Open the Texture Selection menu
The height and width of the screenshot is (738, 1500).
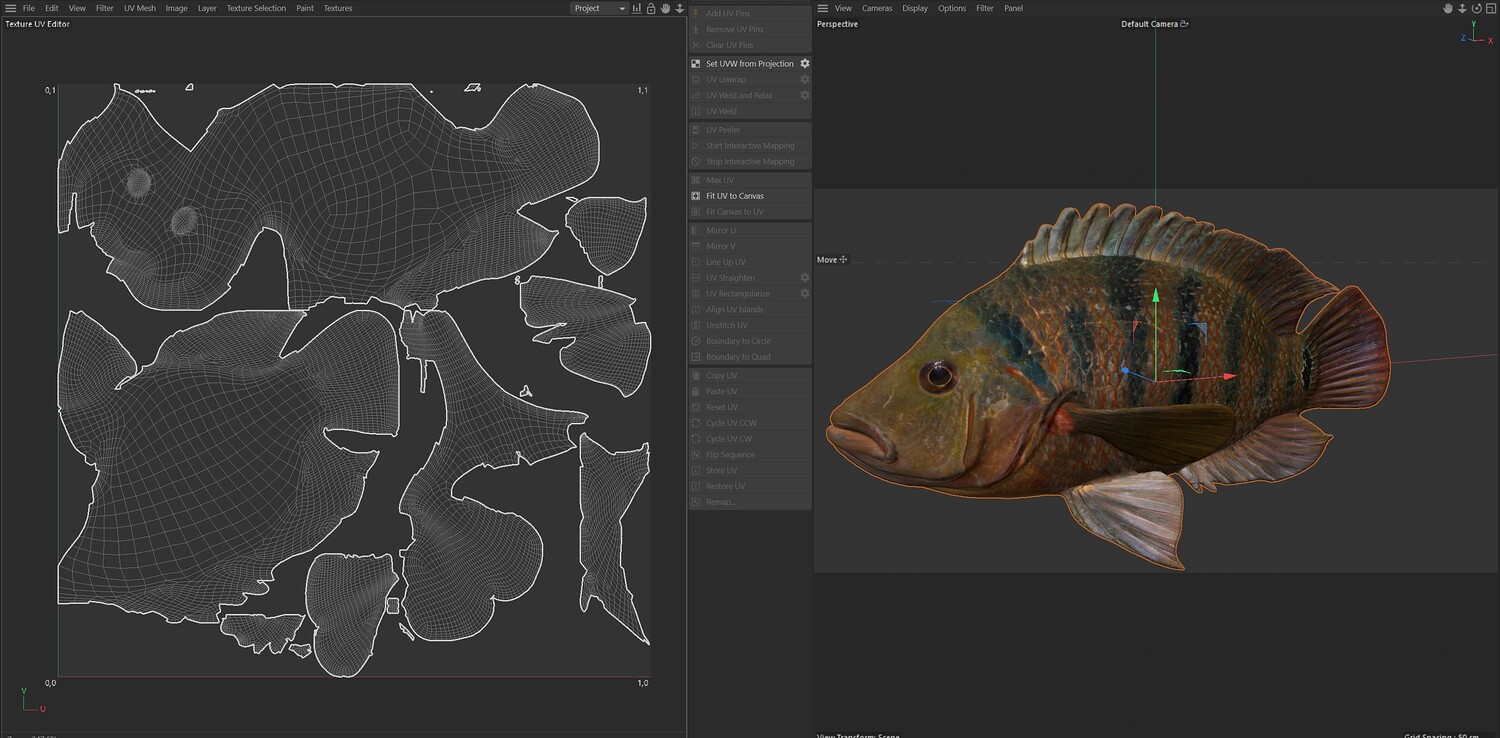(x=256, y=8)
